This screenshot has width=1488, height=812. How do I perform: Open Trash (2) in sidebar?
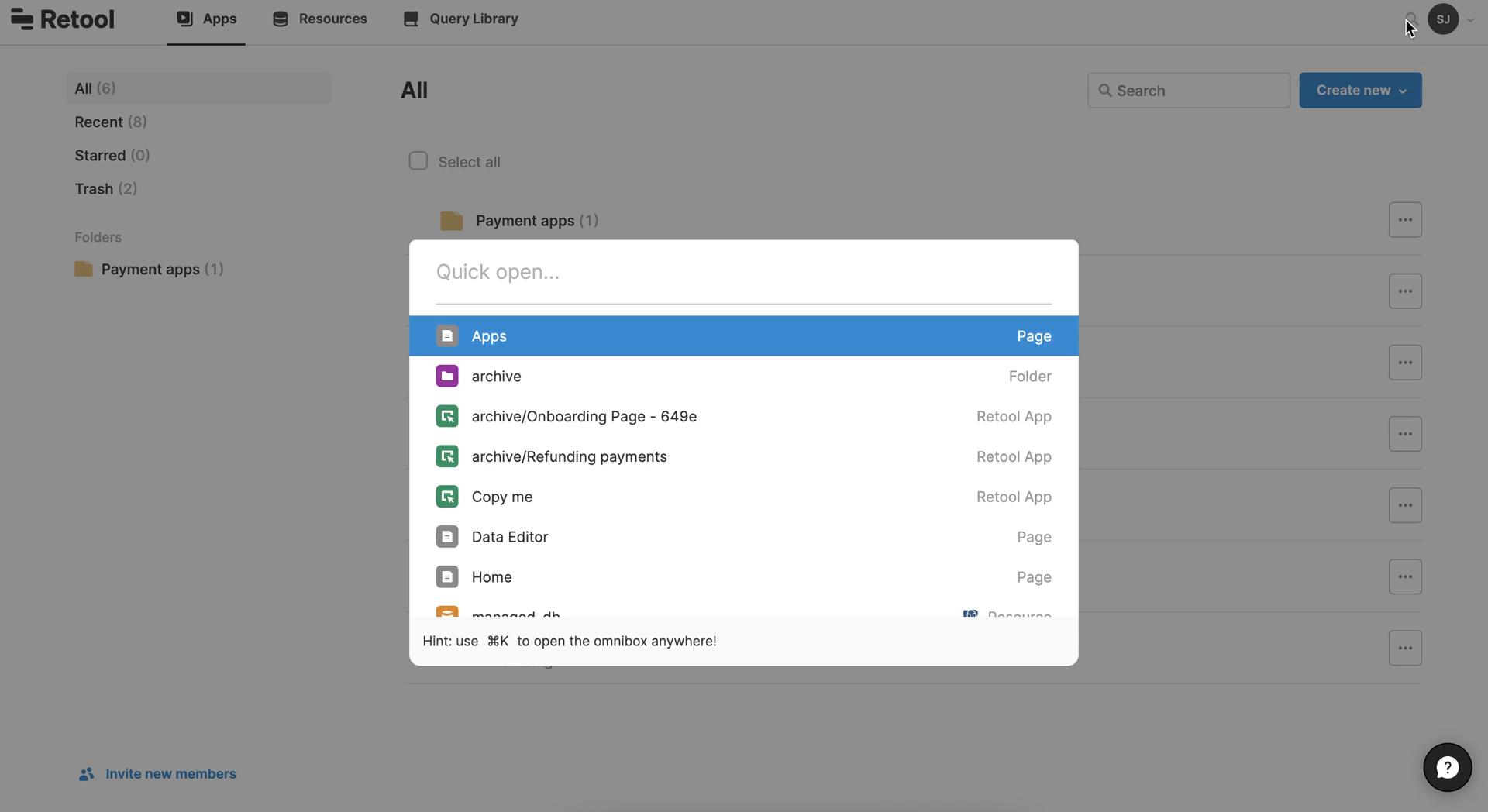tap(106, 188)
